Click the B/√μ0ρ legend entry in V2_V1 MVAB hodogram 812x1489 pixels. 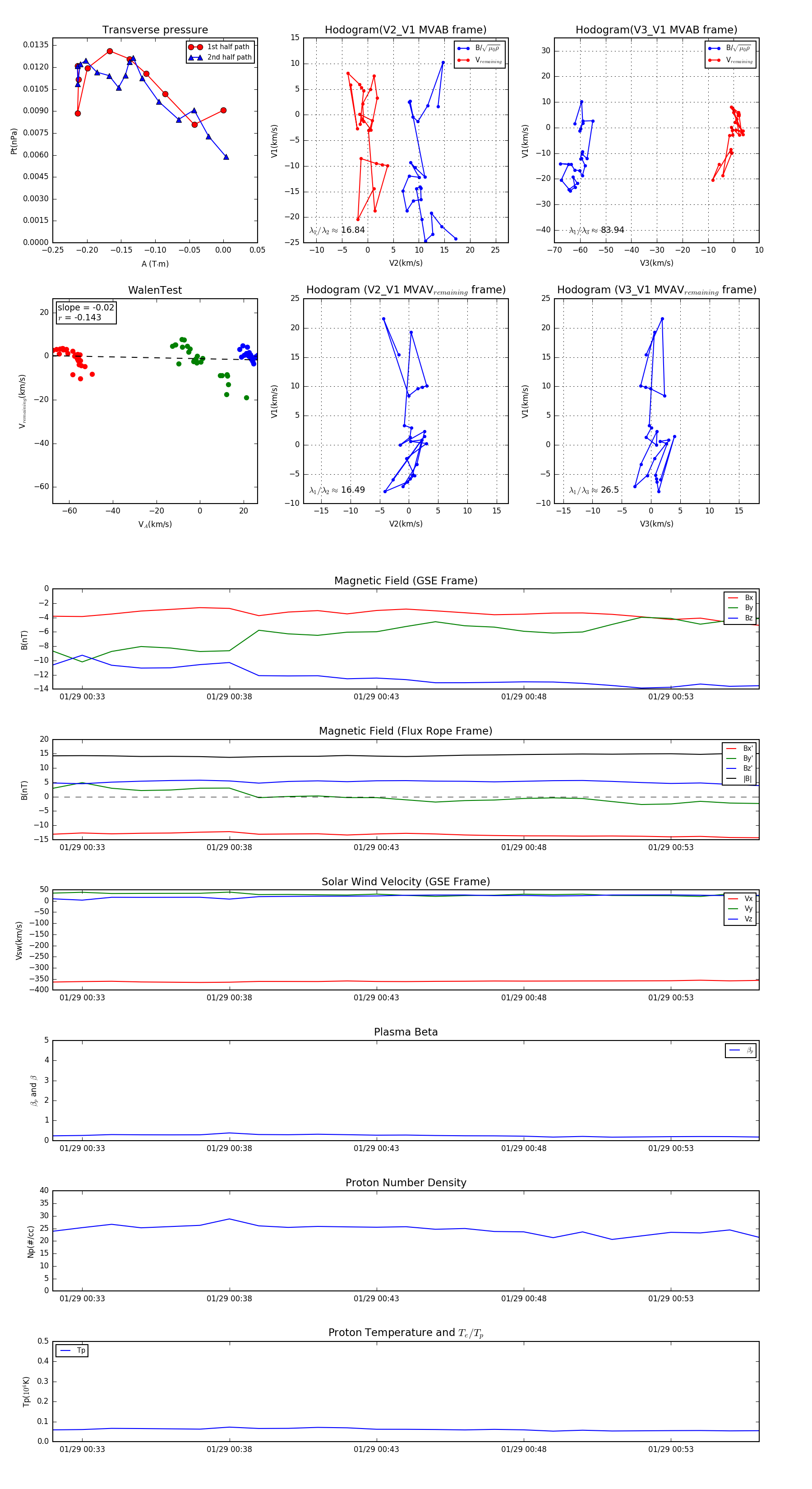coord(479,49)
